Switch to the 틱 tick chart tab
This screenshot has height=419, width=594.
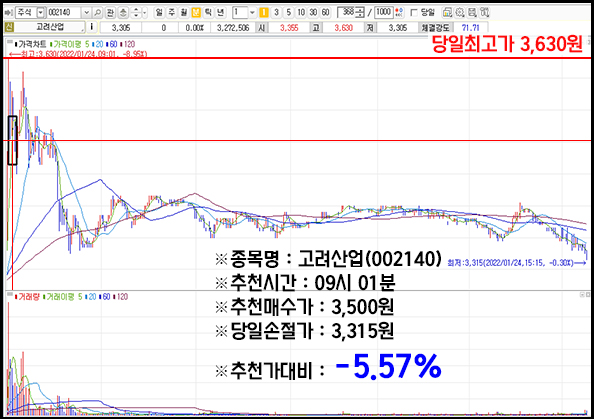(208, 13)
